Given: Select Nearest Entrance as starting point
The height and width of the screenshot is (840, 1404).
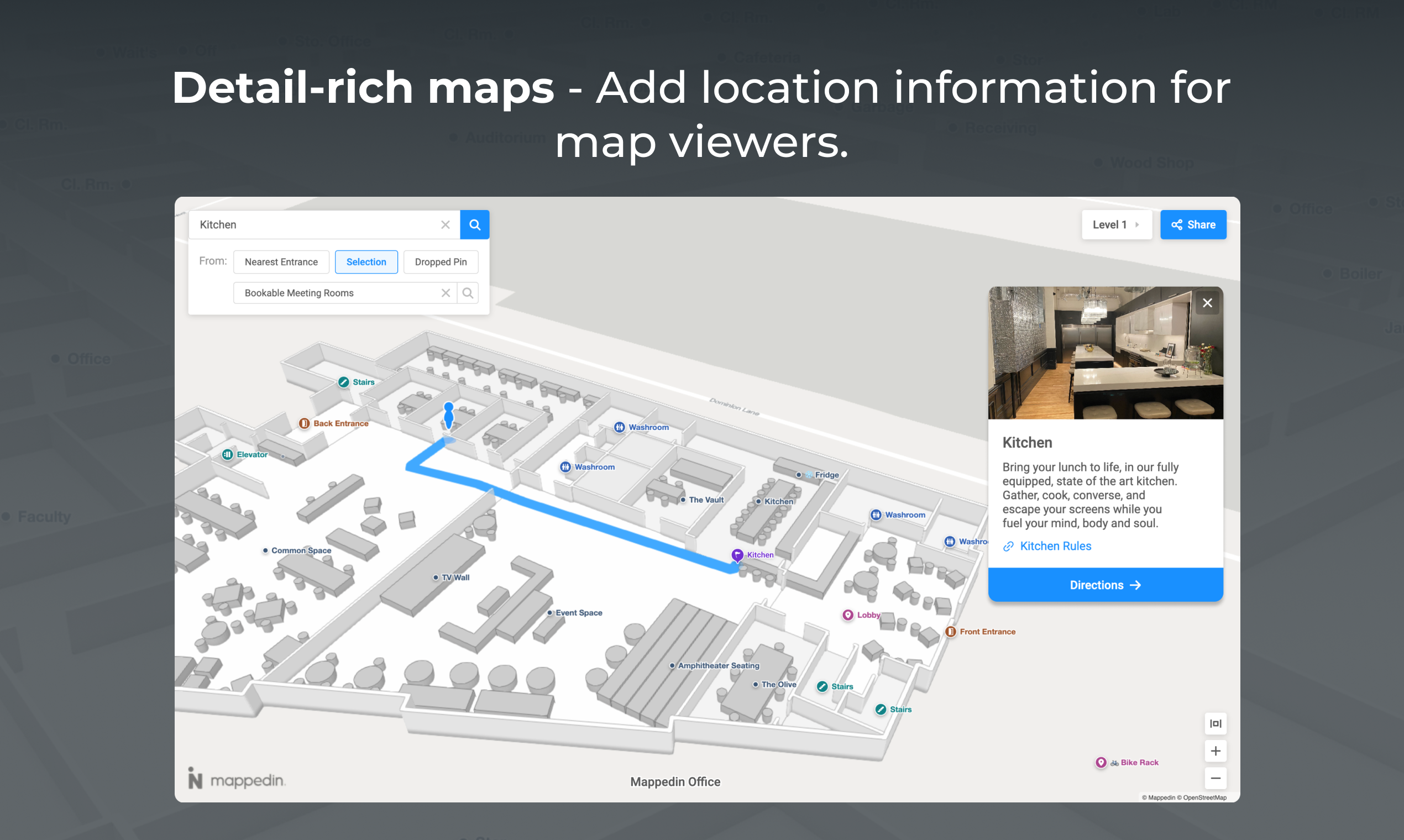Looking at the screenshot, I should pyautogui.click(x=281, y=262).
